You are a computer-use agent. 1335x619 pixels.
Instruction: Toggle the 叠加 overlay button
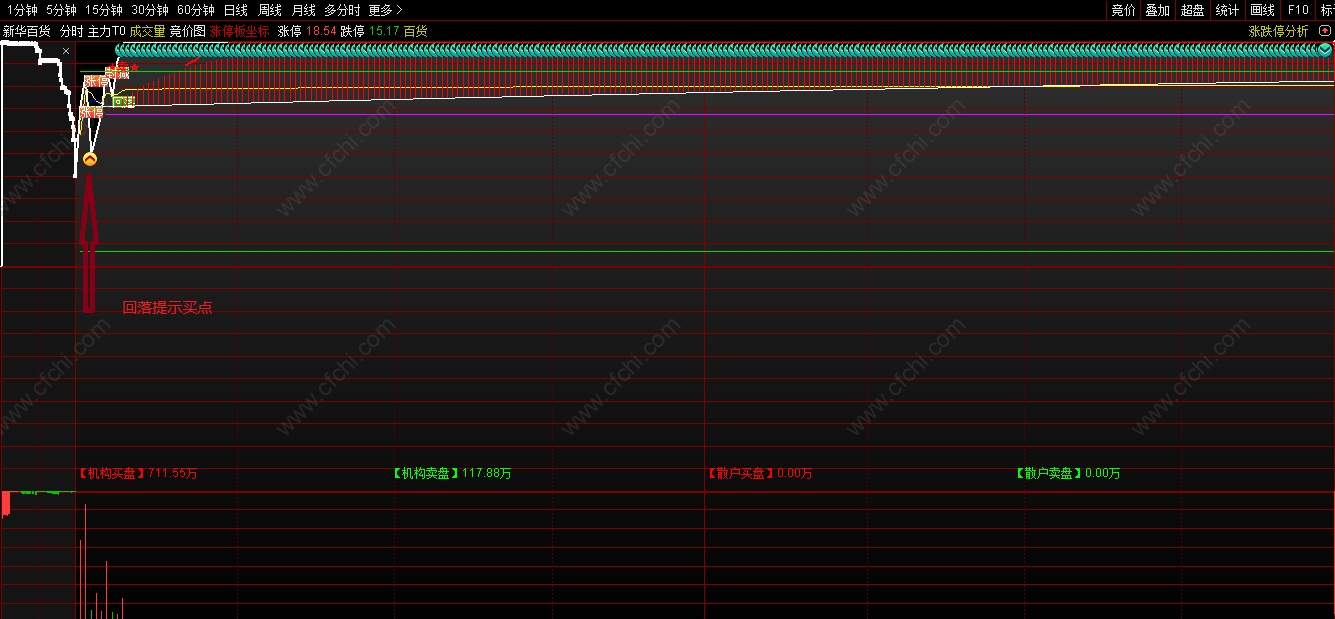pyautogui.click(x=1157, y=10)
